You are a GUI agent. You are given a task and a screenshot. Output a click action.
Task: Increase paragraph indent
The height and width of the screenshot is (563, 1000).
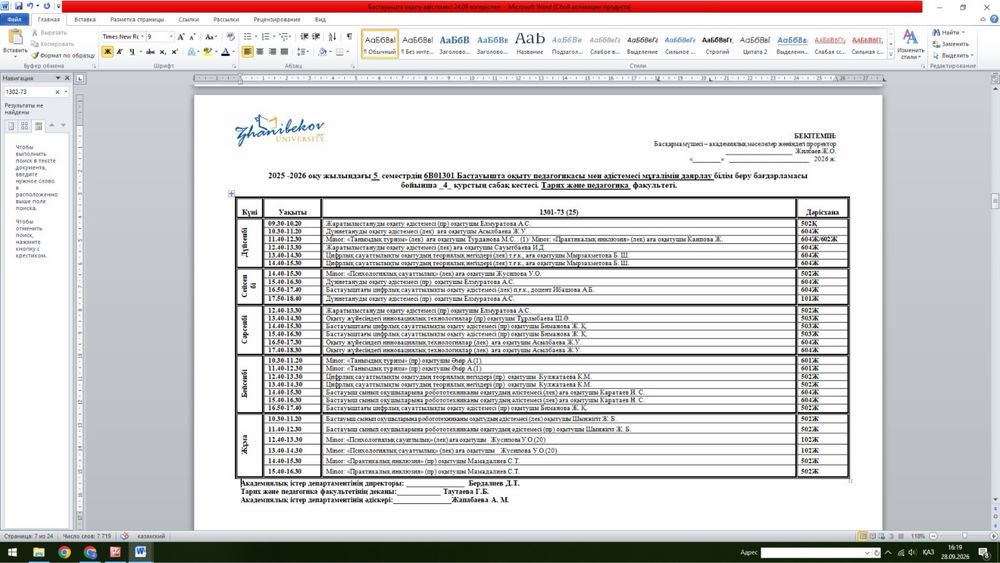pyautogui.click(x=316, y=37)
